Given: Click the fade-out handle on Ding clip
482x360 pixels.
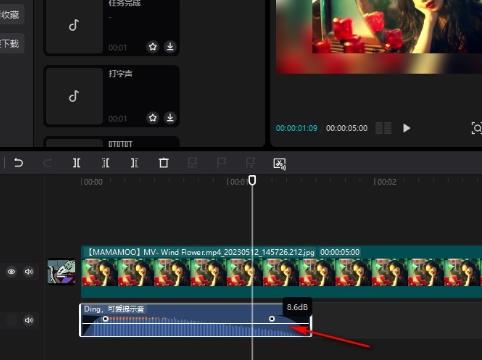Looking at the screenshot, I should coord(272,319).
